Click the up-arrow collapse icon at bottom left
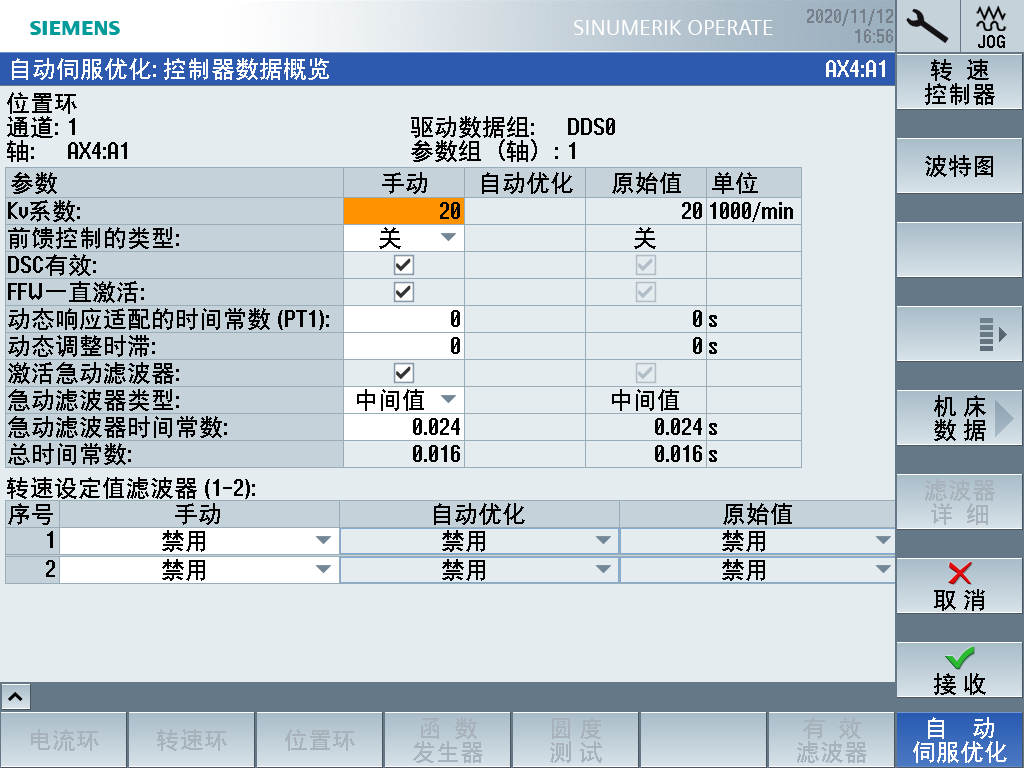1024x768 pixels. [x=18, y=695]
